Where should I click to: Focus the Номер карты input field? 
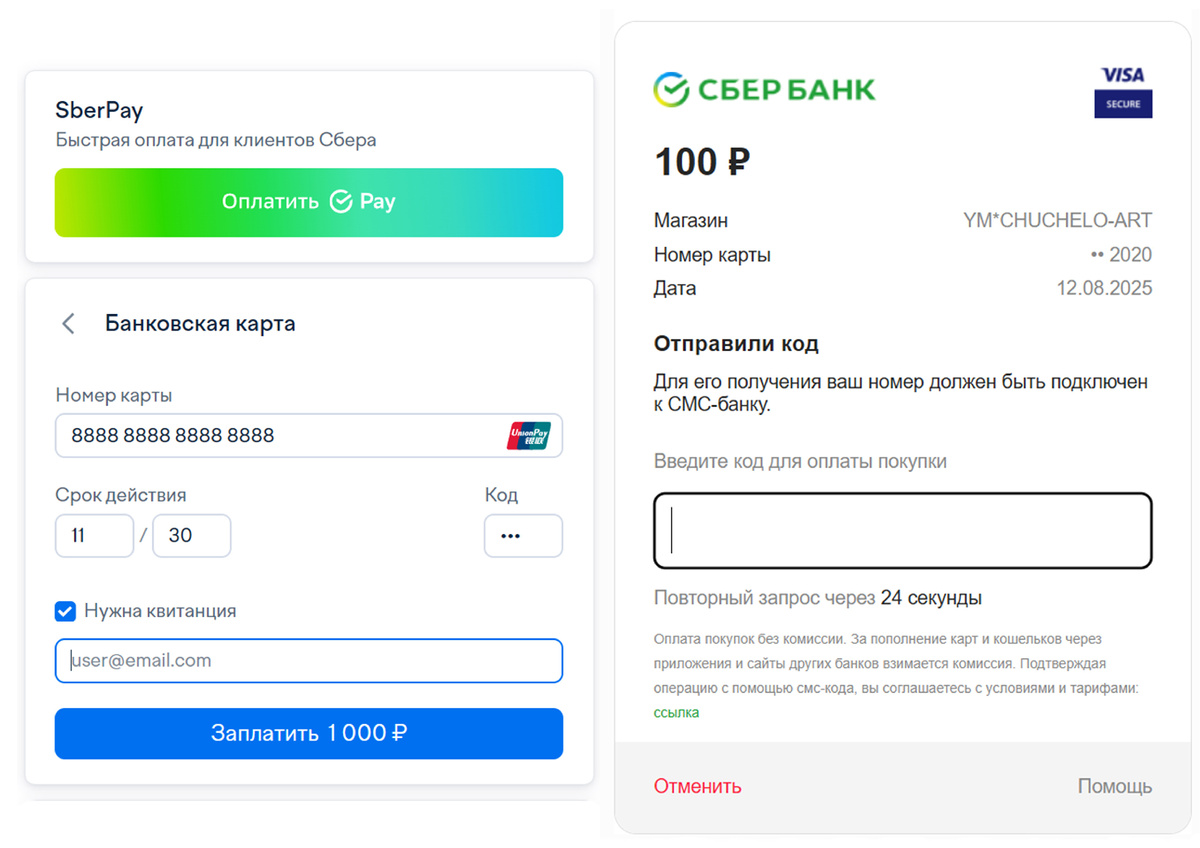point(309,436)
